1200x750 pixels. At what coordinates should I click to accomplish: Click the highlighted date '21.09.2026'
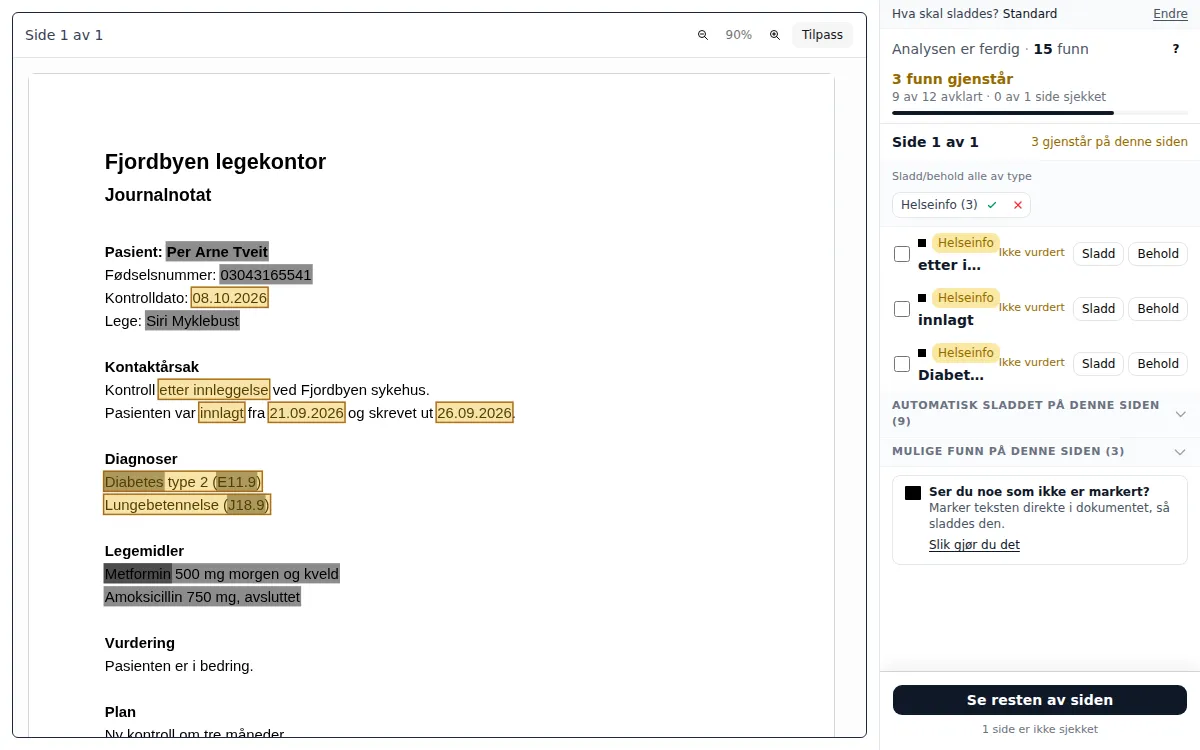click(306, 413)
